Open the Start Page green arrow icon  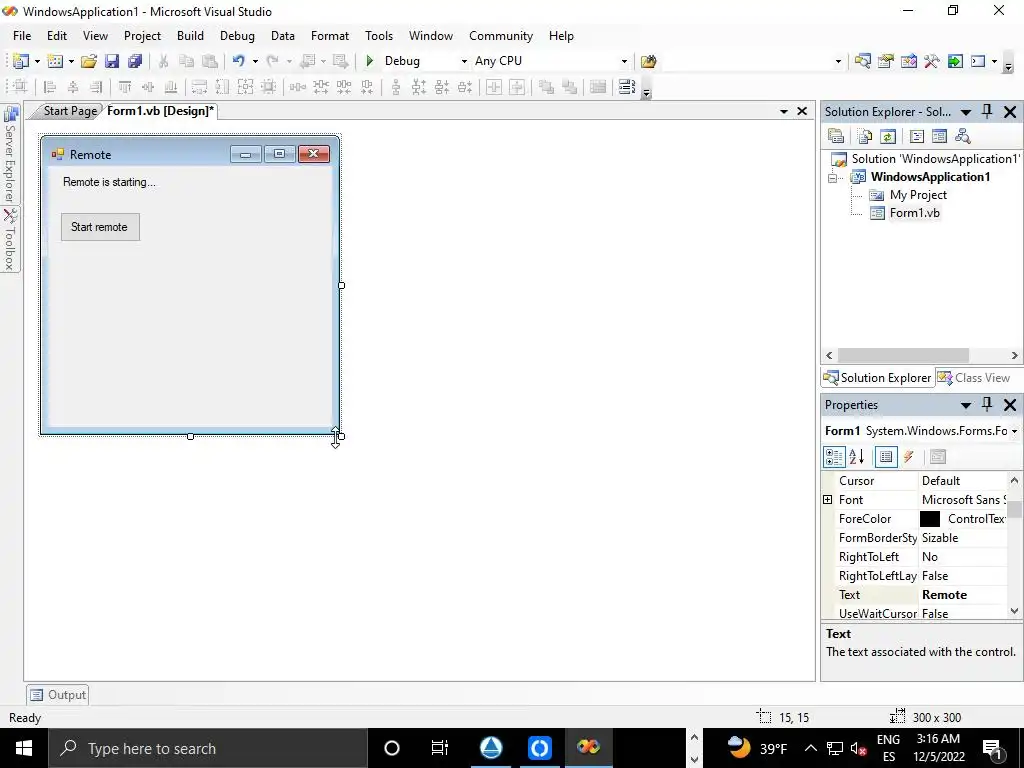955,61
